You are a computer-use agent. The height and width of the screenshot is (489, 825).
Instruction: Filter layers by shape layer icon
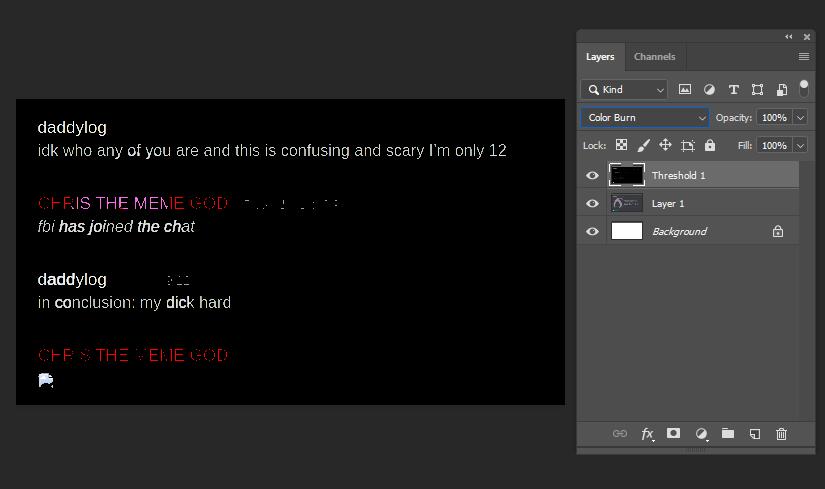(x=757, y=89)
